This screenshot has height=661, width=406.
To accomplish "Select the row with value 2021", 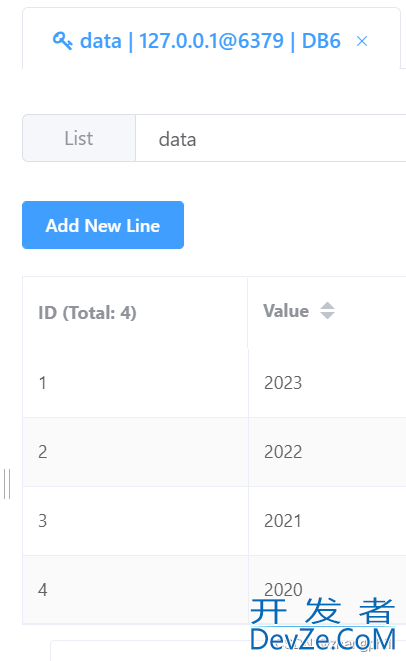I will 214,521.
